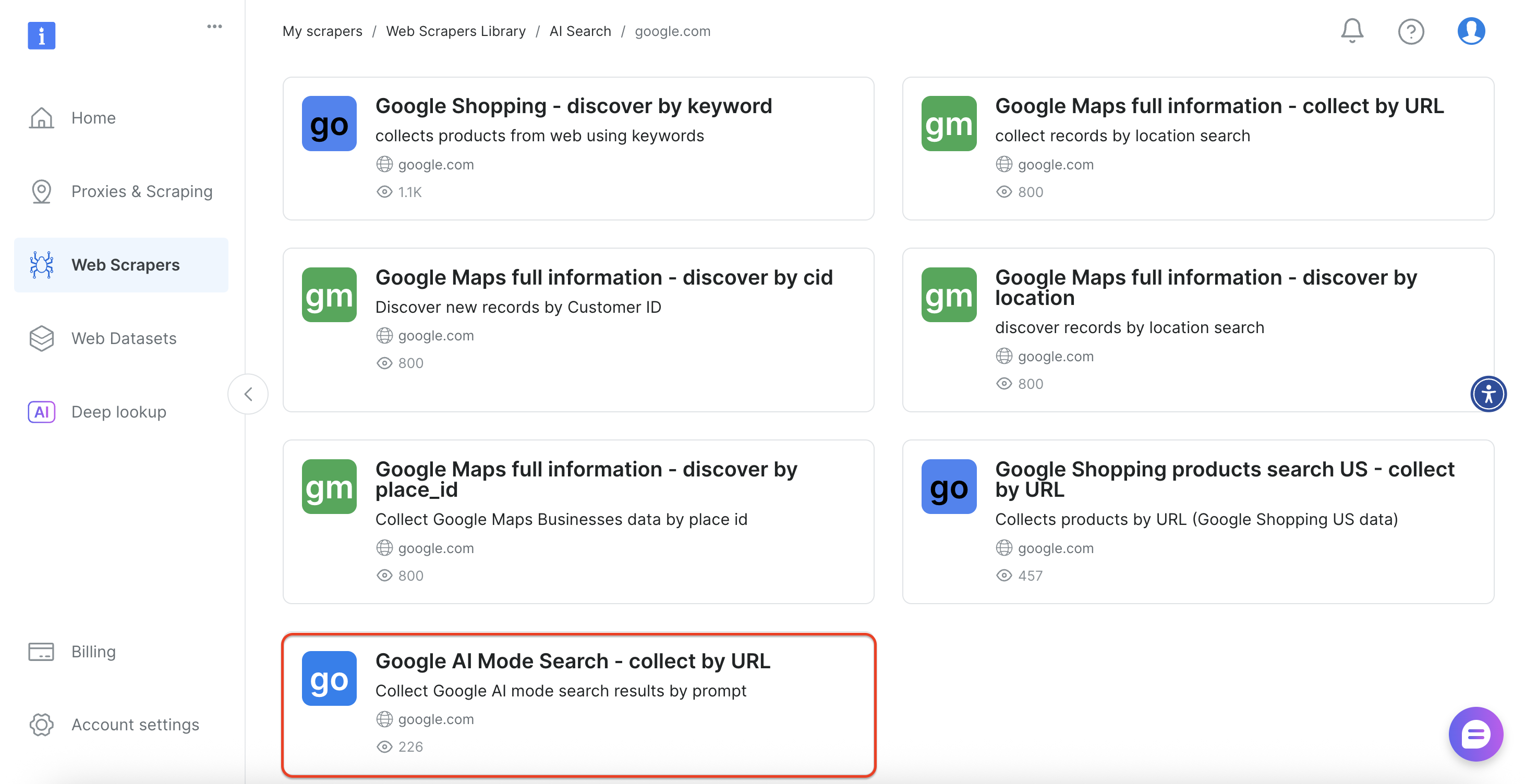Click the gm logo of Google Maps discover by cid

point(329,295)
